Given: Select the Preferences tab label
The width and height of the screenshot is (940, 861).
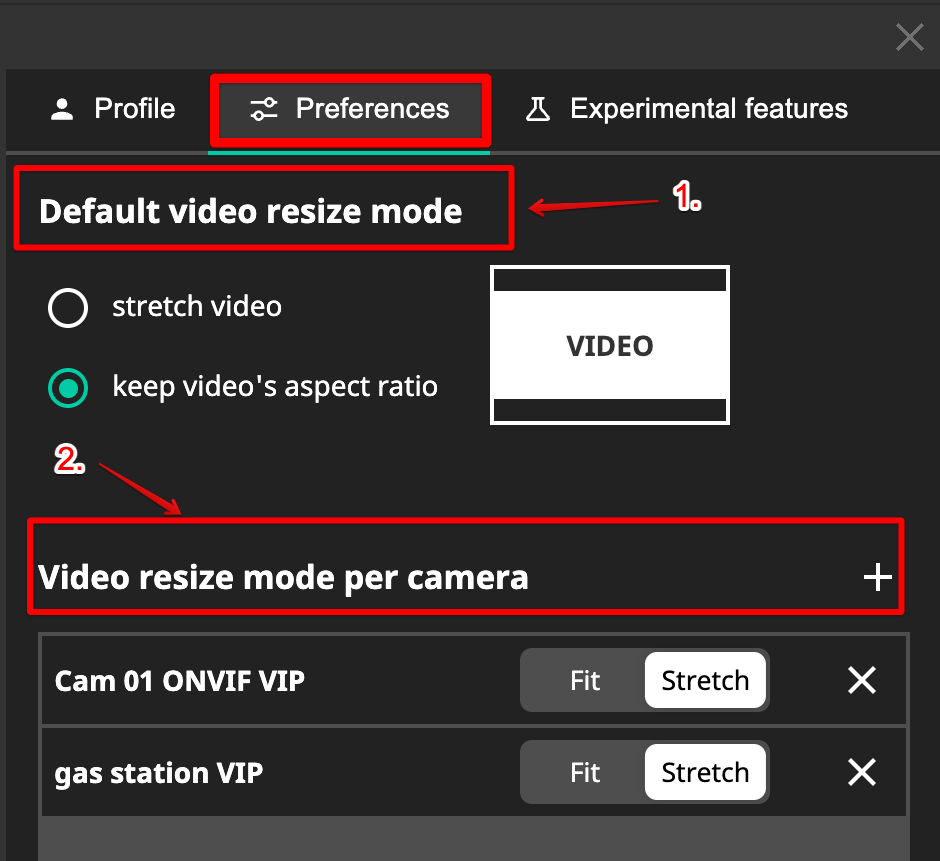Looking at the screenshot, I should (372, 109).
